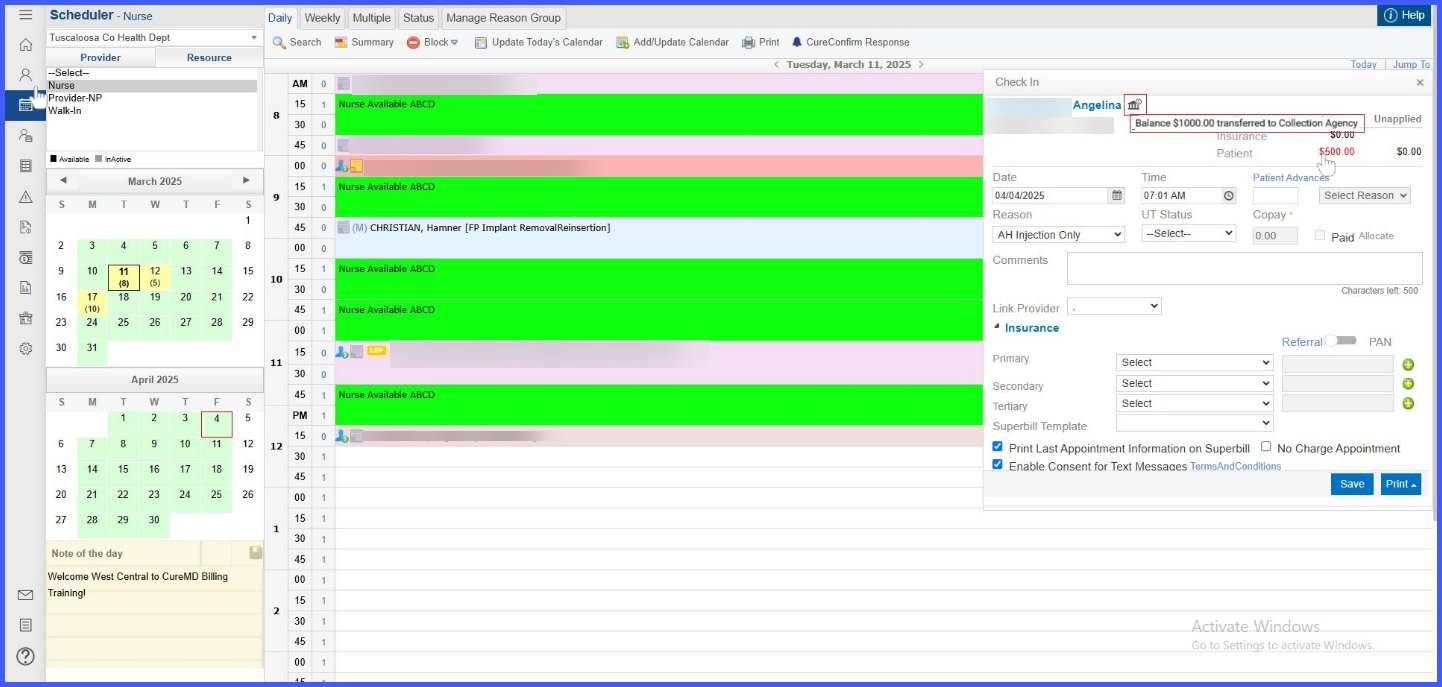Switch to the Weekly tab
This screenshot has height=687, width=1442.
[322, 18]
